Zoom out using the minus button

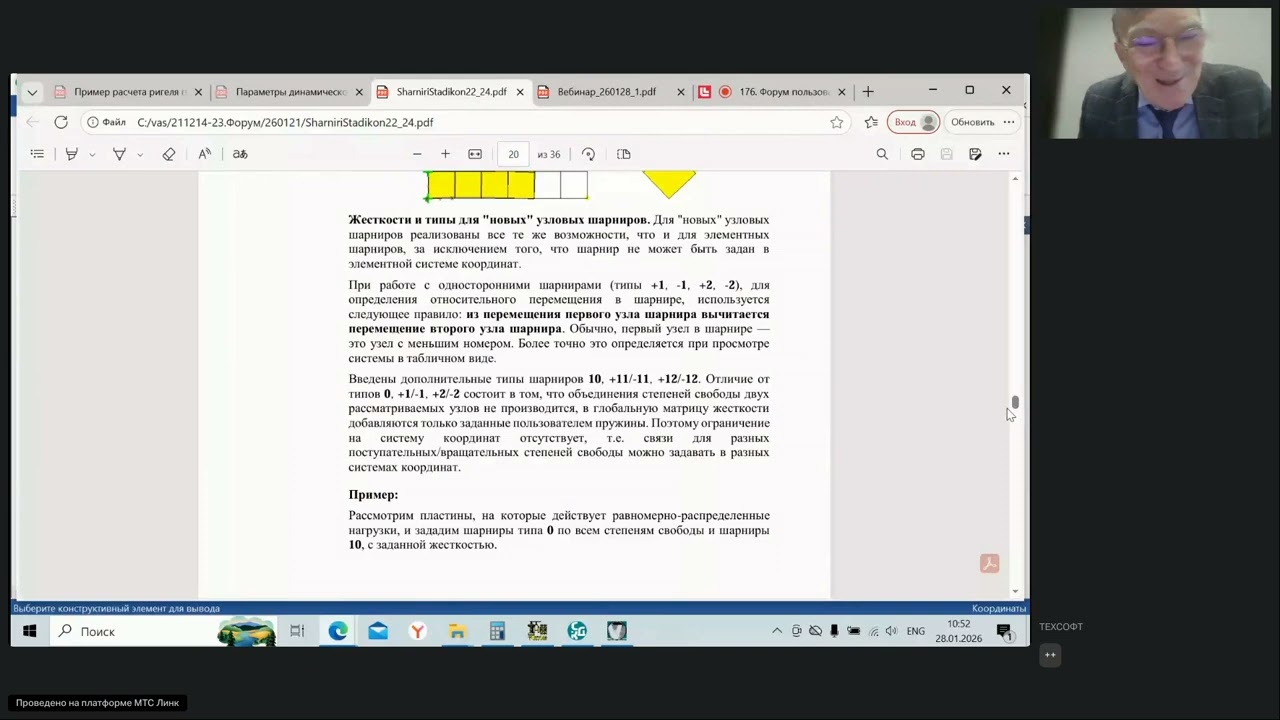pos(417,154)
